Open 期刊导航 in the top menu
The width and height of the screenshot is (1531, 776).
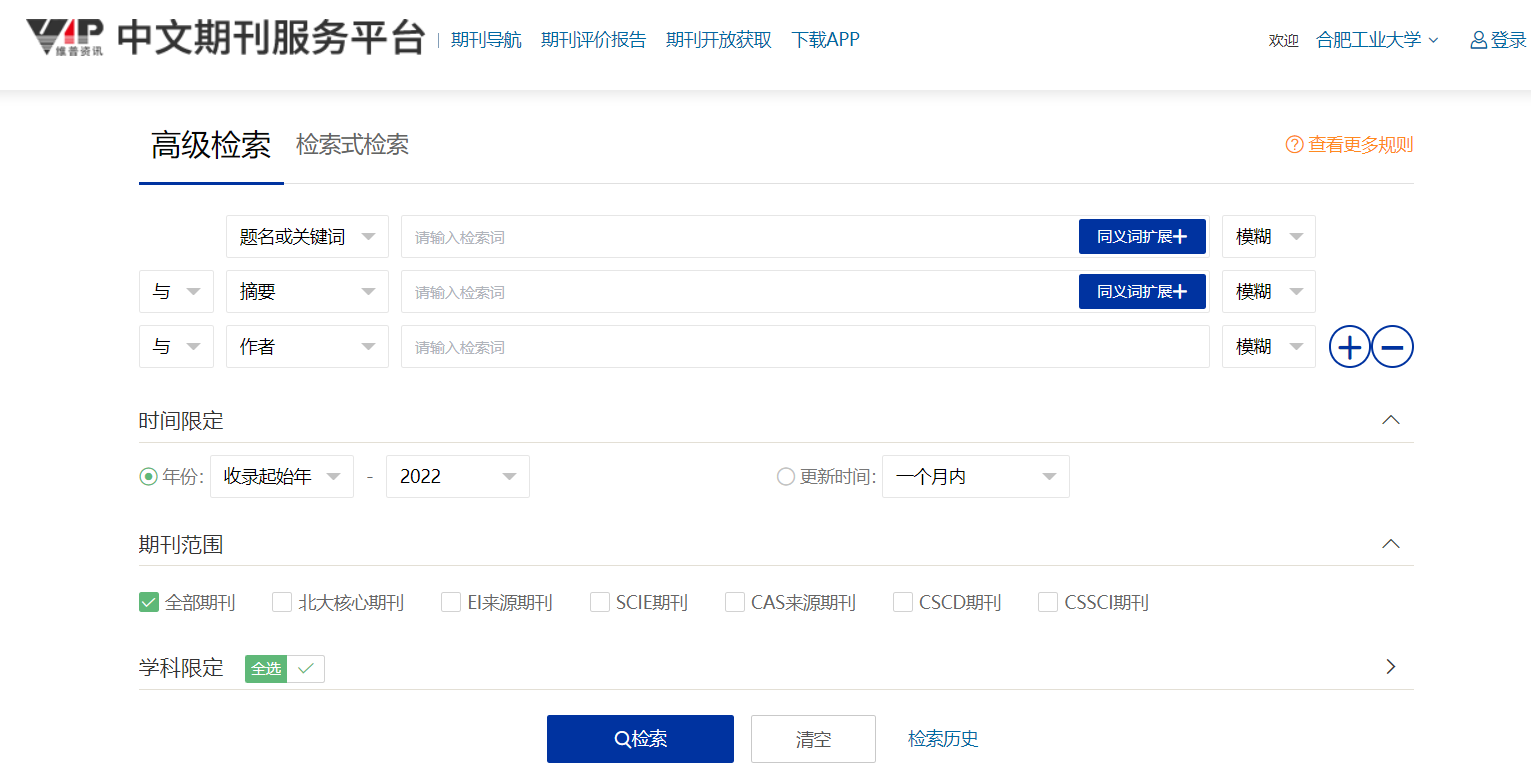click(486, 40)
